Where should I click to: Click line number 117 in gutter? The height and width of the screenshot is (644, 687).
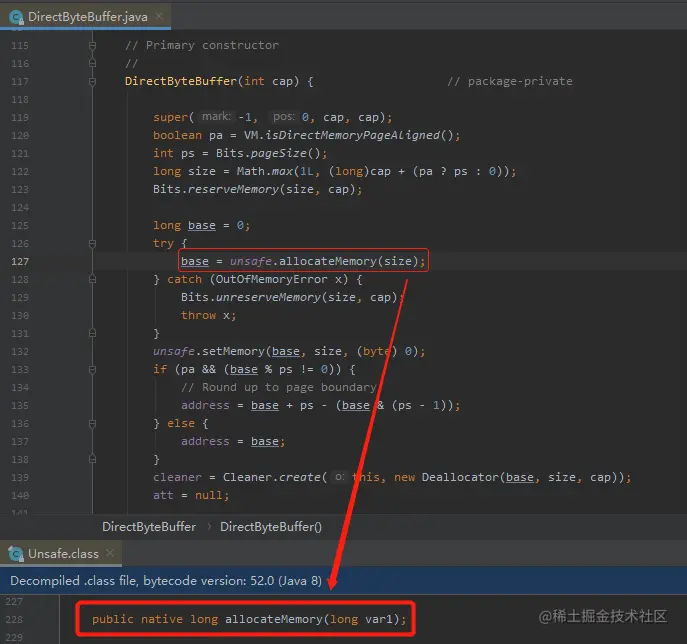pyautogui.click(x=20, y=81)
